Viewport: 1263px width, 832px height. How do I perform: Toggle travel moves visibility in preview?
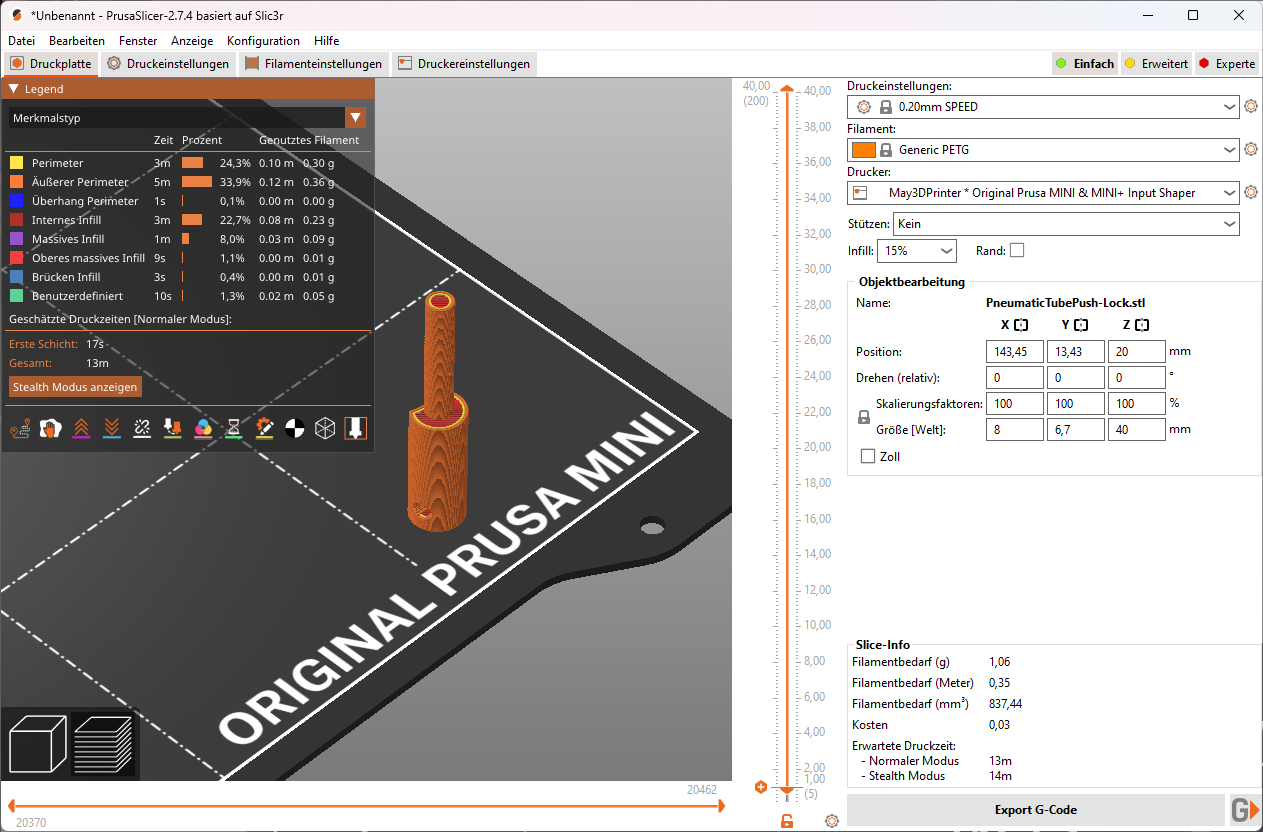click(x=22, y=428)
